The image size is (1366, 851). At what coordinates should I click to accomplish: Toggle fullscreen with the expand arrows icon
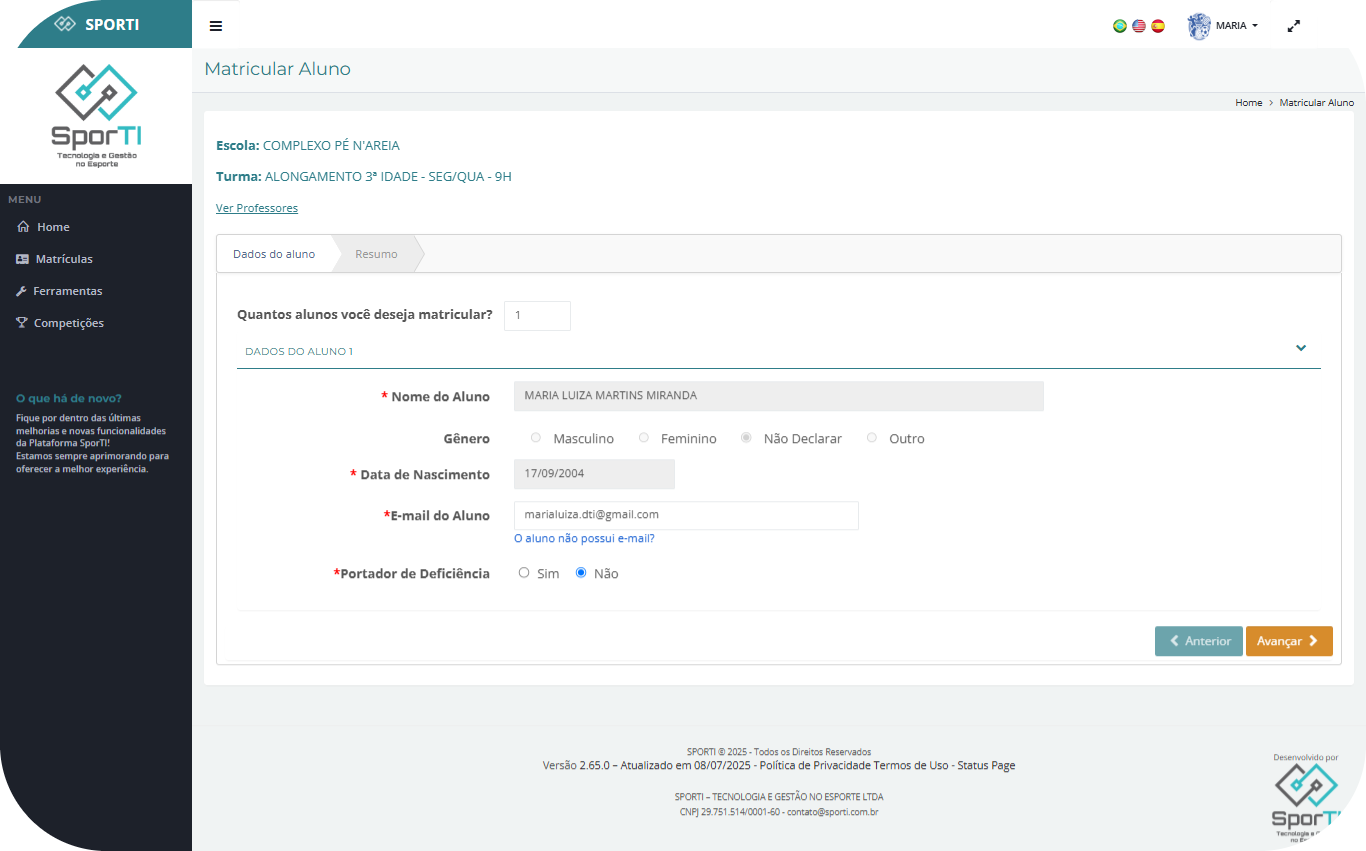tap(1293, 26)
